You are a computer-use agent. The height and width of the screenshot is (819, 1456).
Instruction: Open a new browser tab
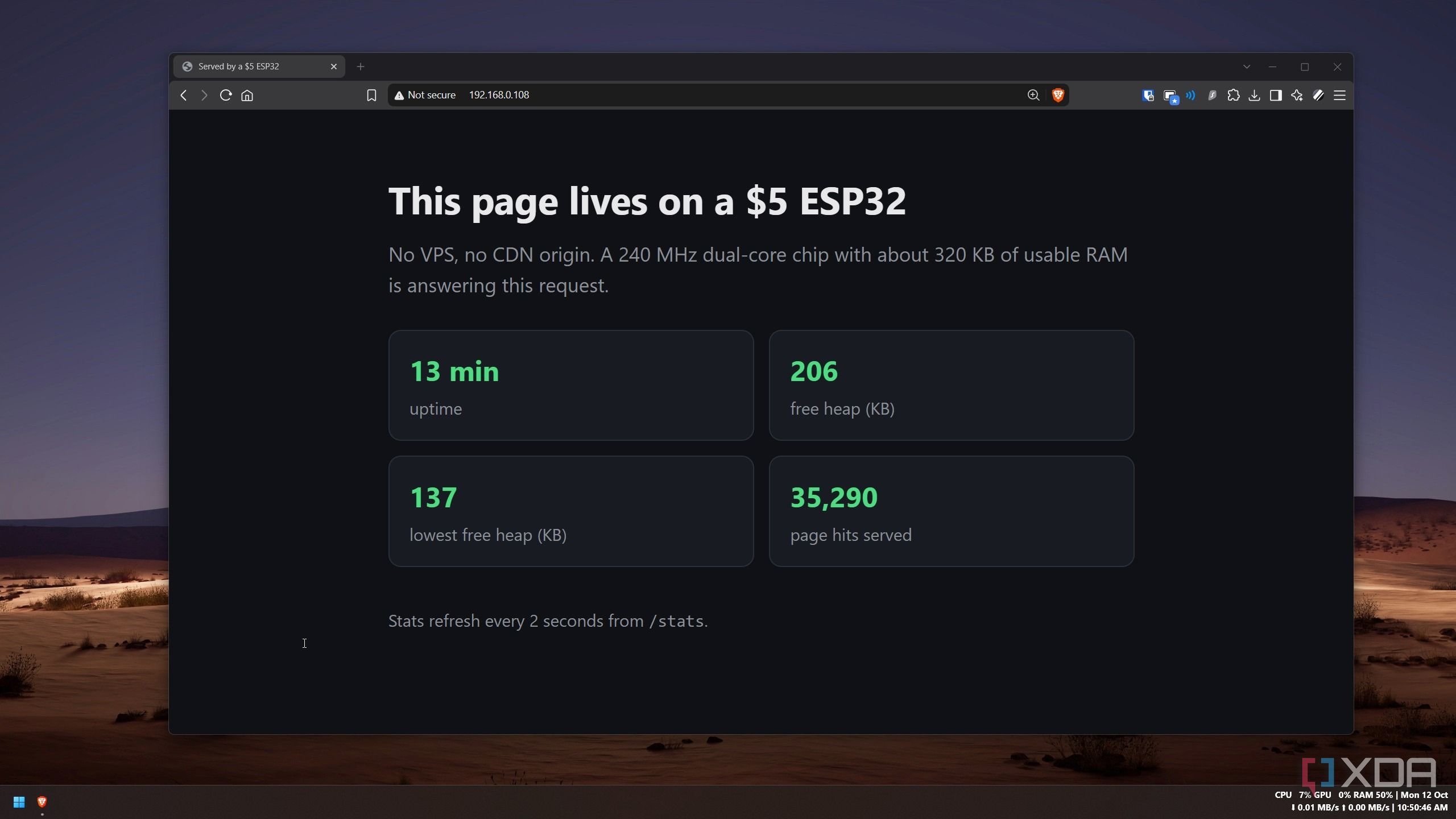(x=361, y=67)
